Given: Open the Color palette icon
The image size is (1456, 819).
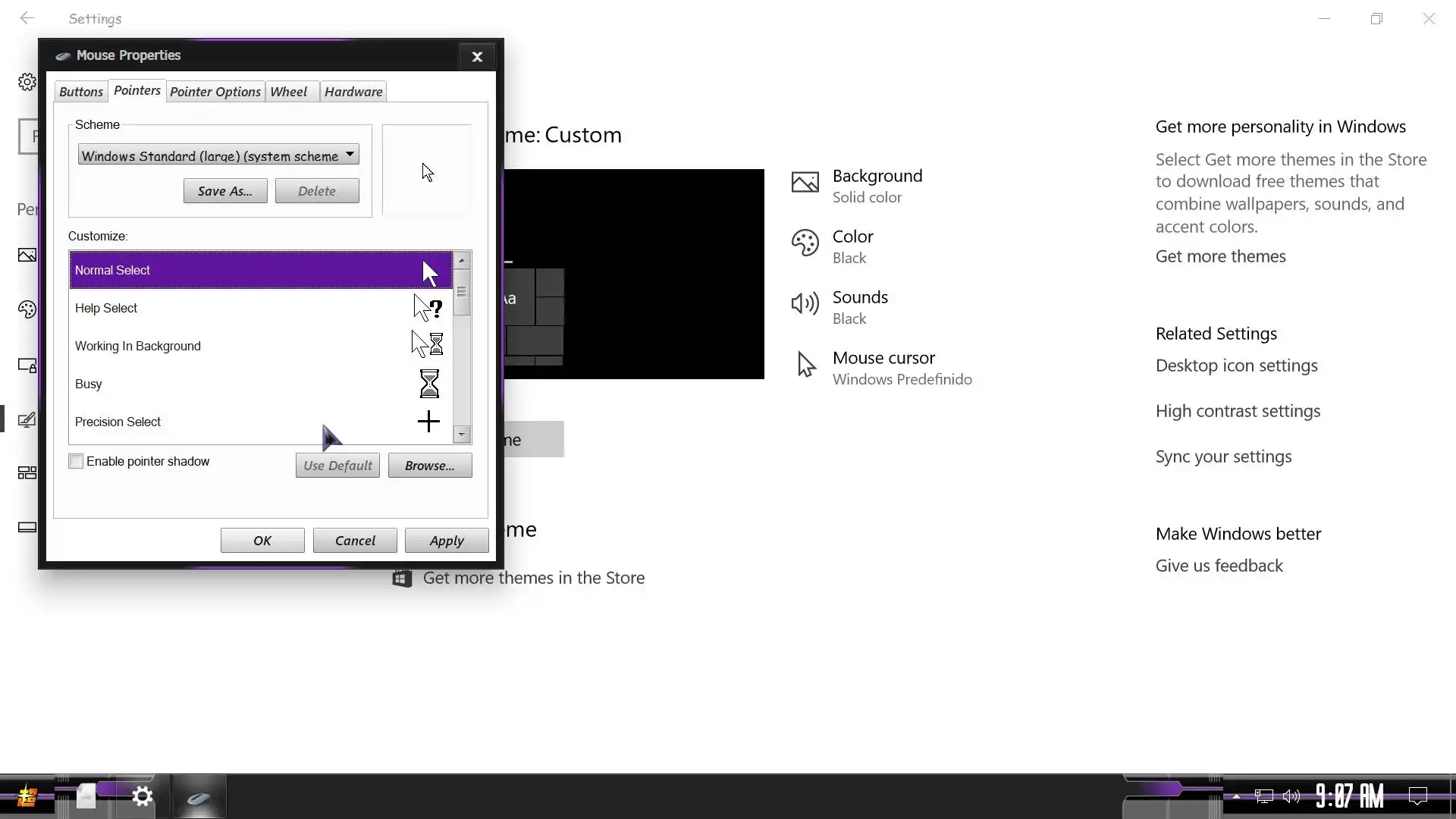Looking at the screenshot, I should pyautogui.click(x=805, y=243).
